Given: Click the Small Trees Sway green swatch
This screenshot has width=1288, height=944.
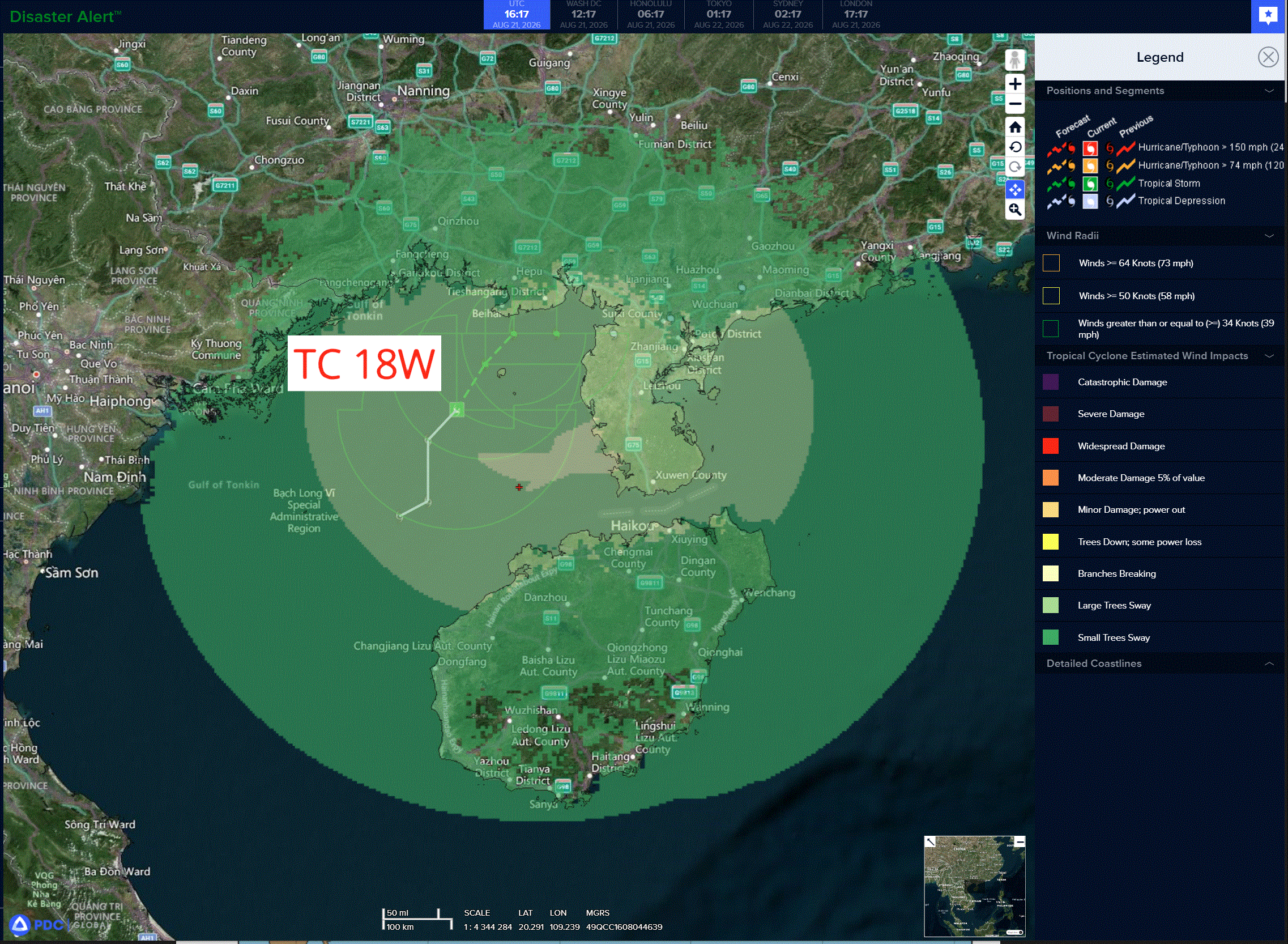Looking at the screenshot, I should [1050, 637].
